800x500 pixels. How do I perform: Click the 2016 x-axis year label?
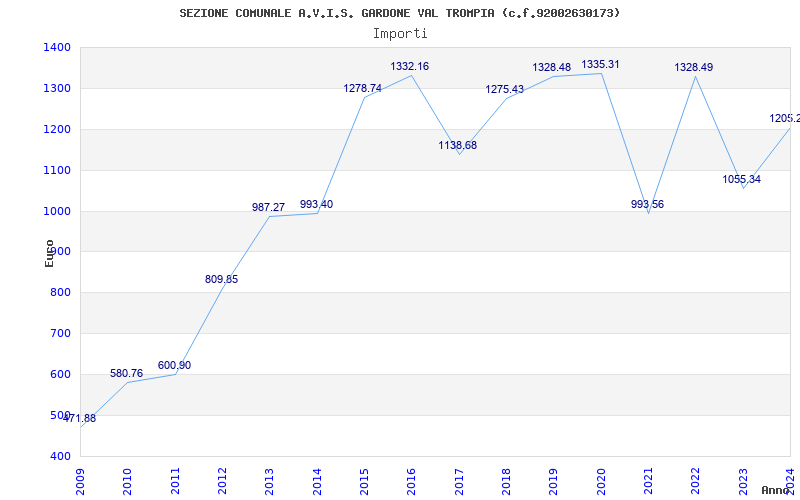click(412, 482)
